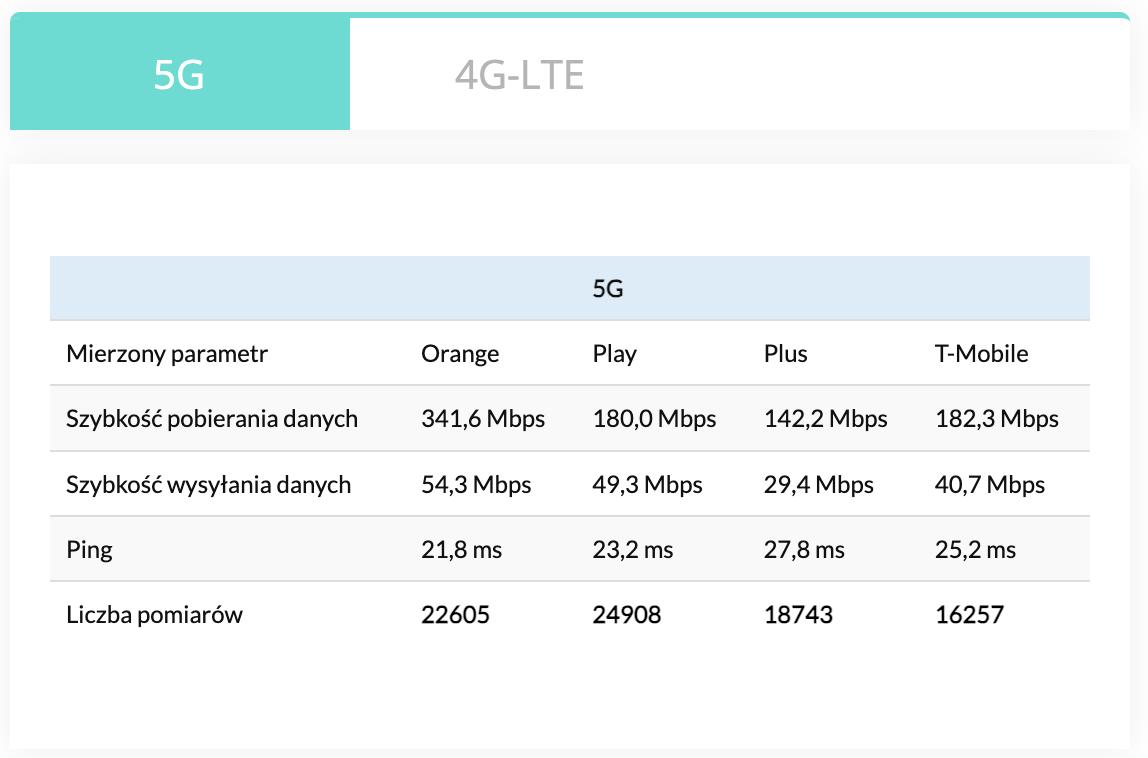Click the Play column header
The image size is (1148, 758).
click(x=614, y=354)
